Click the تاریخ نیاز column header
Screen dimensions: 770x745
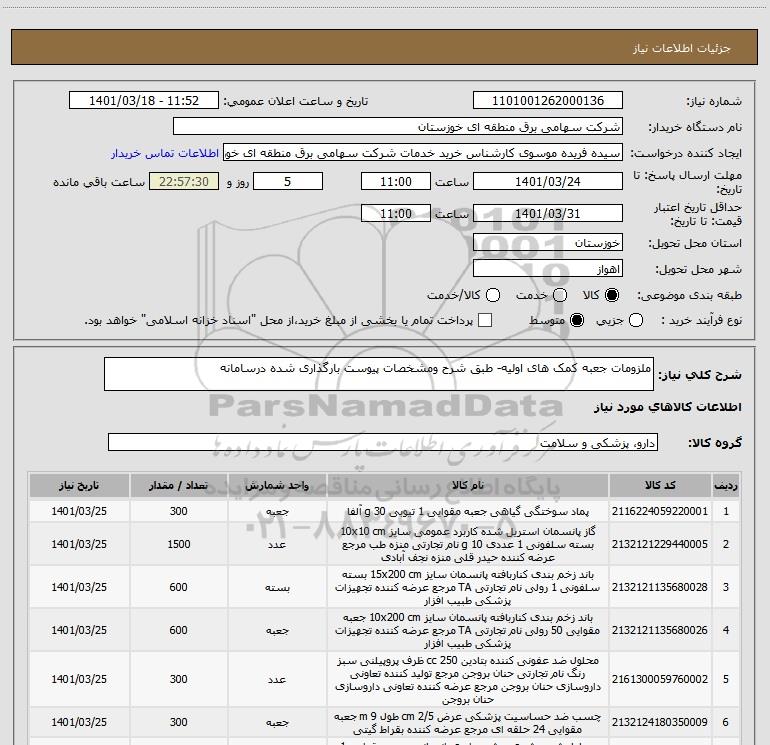pyautogui.click(x=74, y=485)
